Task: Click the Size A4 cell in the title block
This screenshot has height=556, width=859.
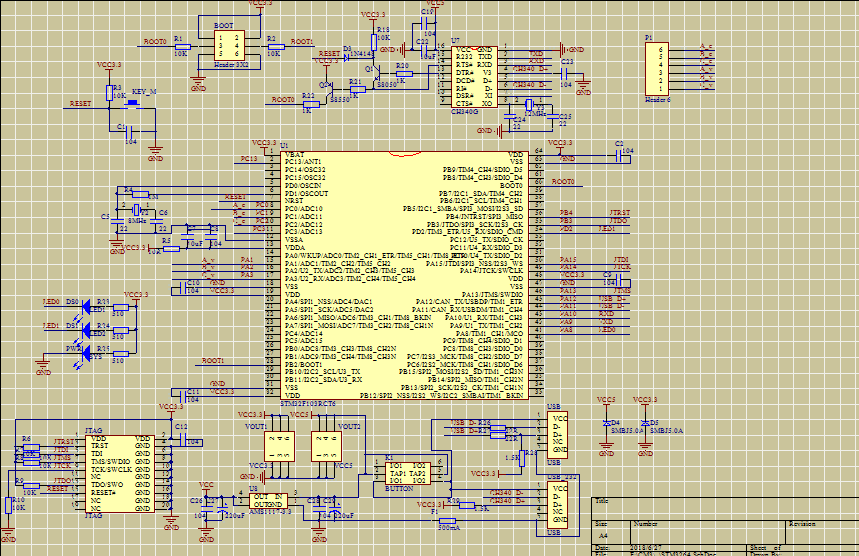Action: [612, 531]
